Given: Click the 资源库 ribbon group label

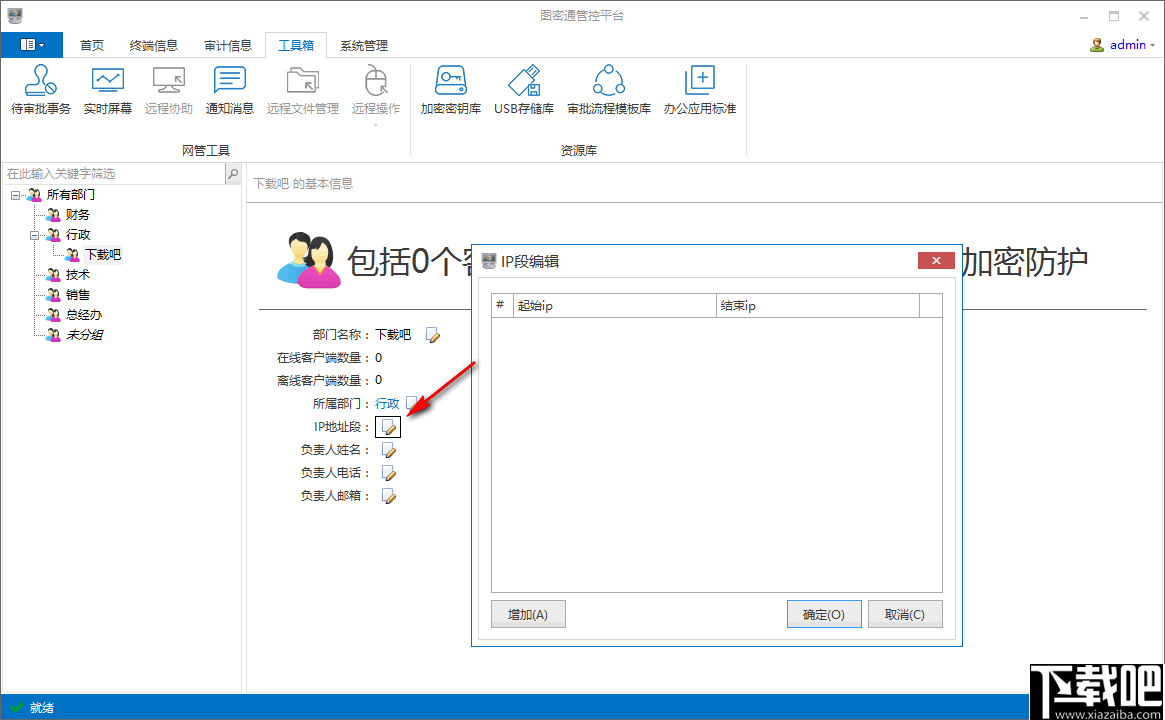Looking at the screenshot, I should [x=579, y=151].
